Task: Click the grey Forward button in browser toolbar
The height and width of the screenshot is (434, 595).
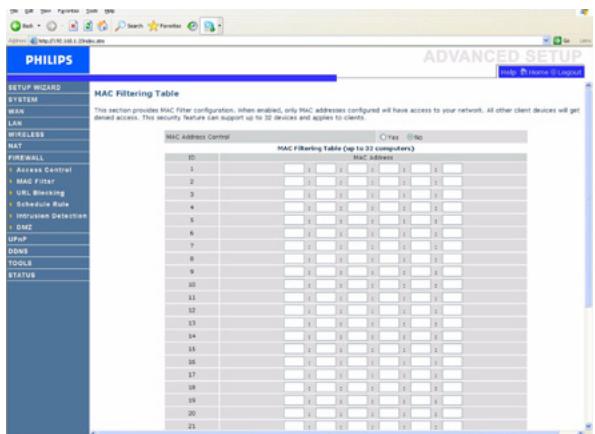Action: (52, 26)
